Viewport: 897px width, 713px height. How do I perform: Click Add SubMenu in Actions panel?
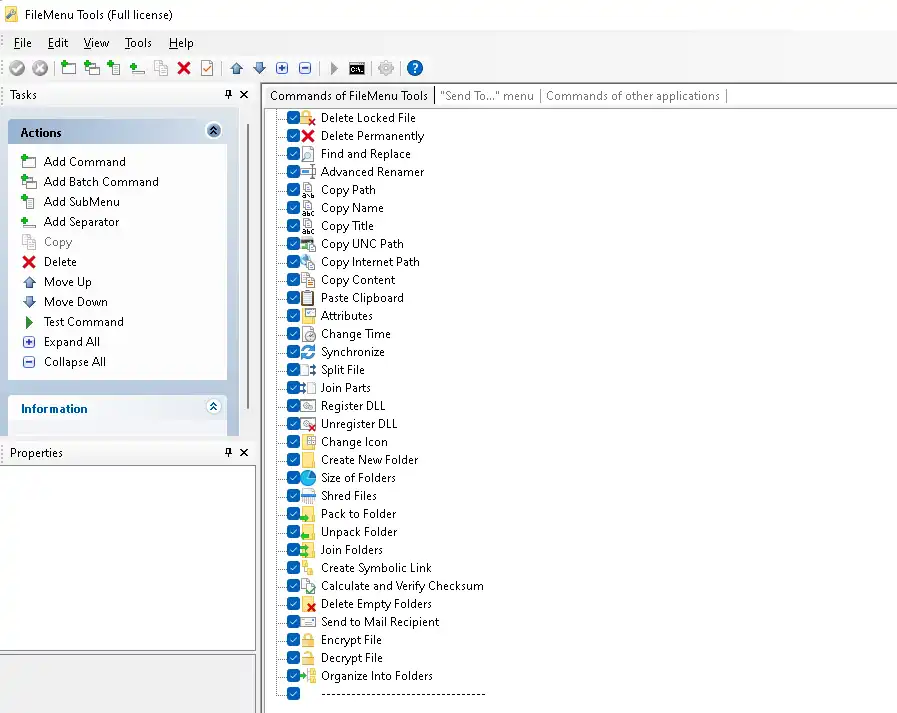coord(81,202)
